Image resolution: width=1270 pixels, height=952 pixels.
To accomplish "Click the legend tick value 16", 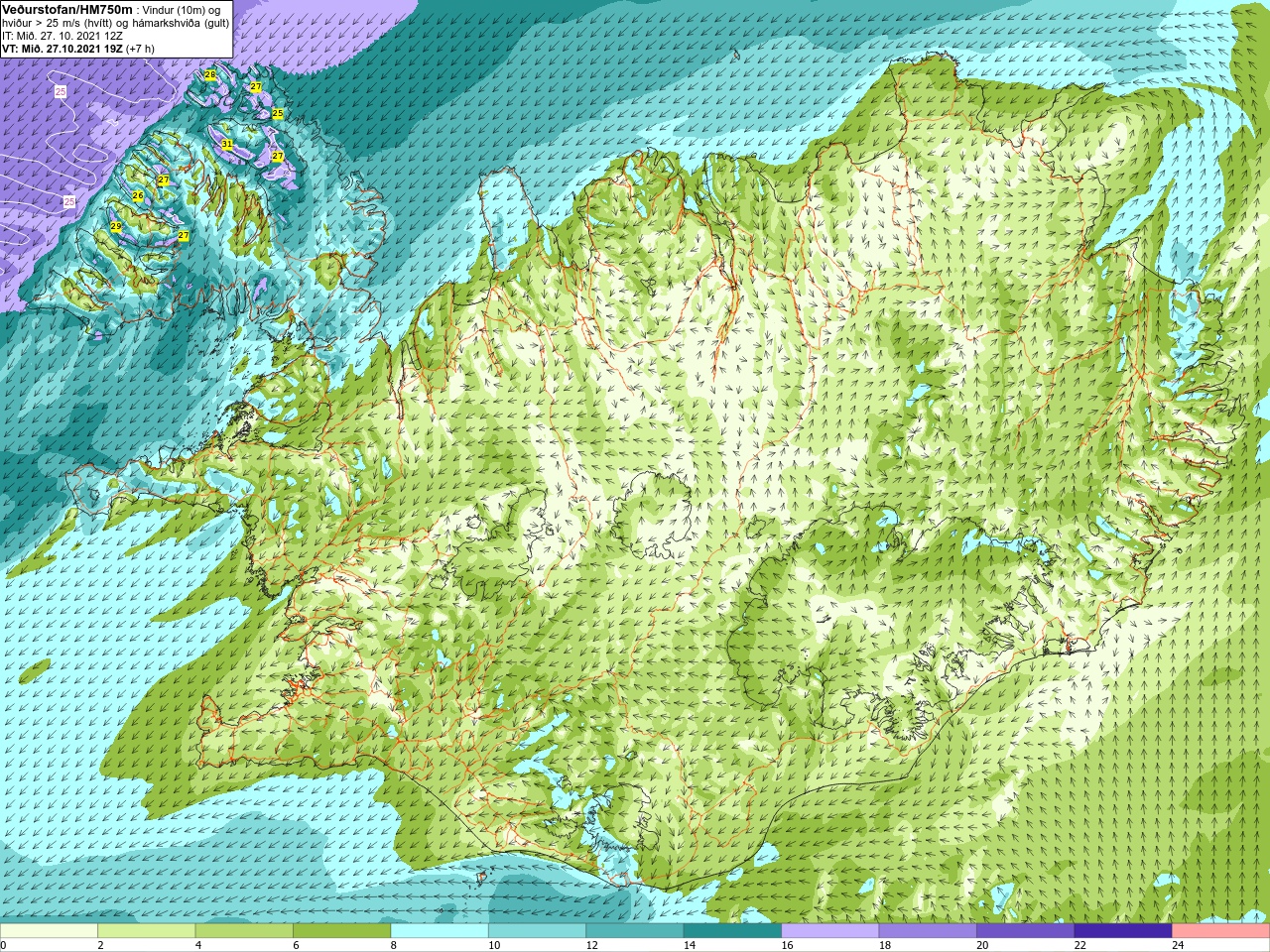I will [x=787, y=945].
